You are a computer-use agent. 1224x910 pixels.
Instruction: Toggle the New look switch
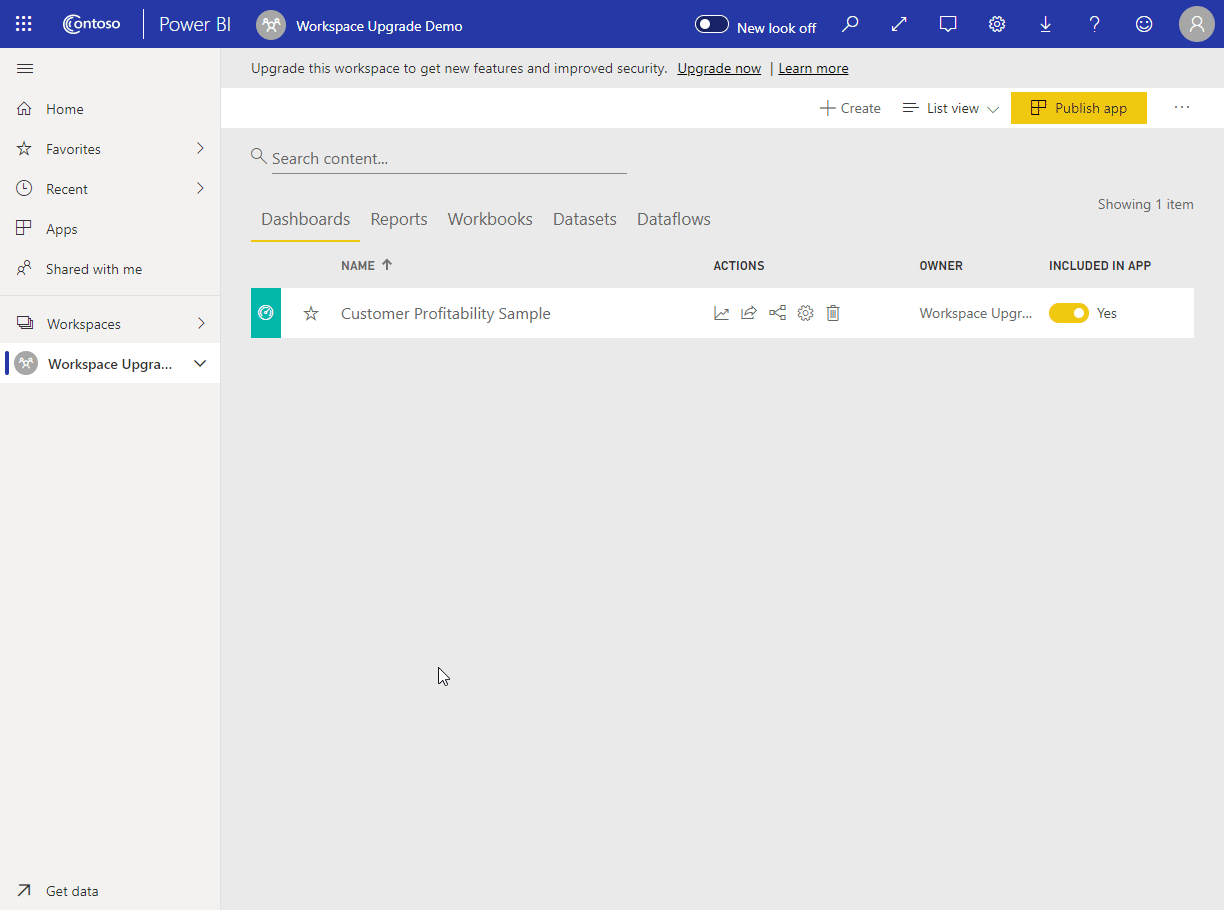[x=712, y=24]
